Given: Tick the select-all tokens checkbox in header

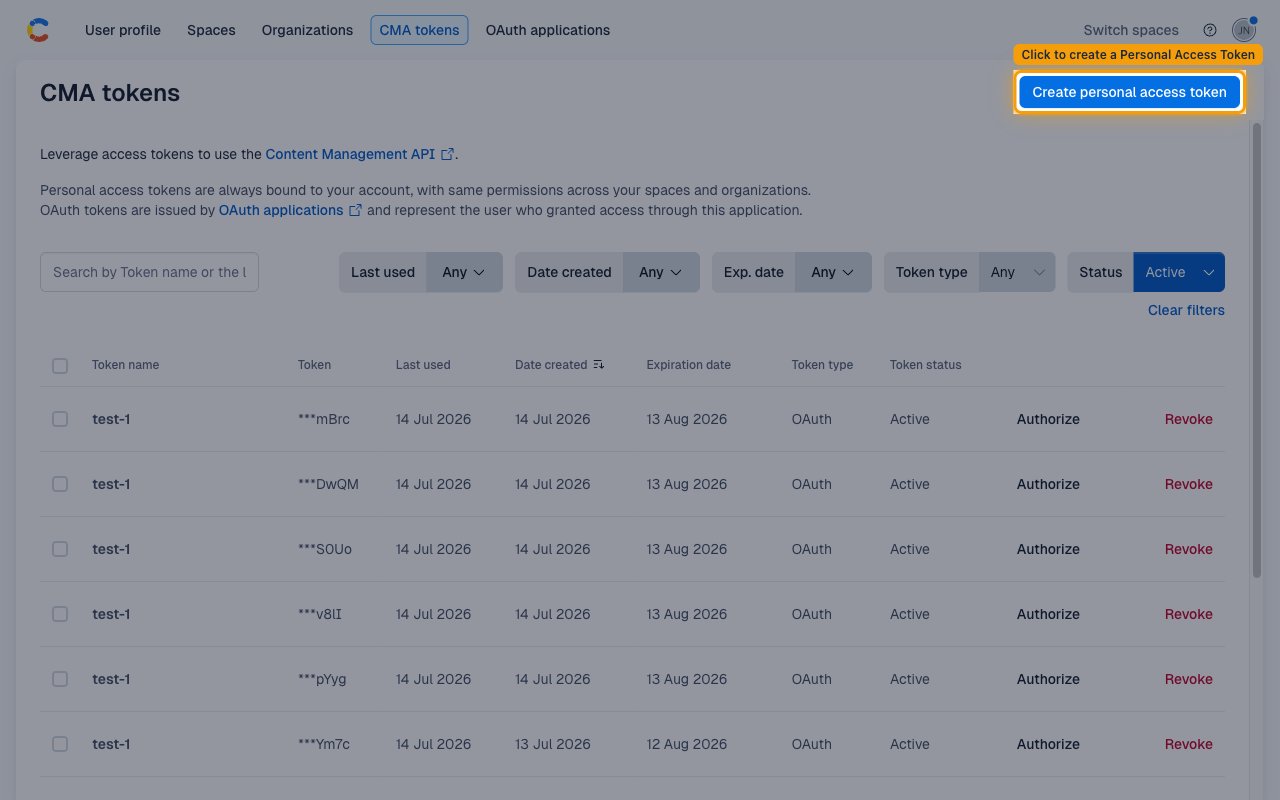Looking at the screenshot, I should click(x=60, y=366).
